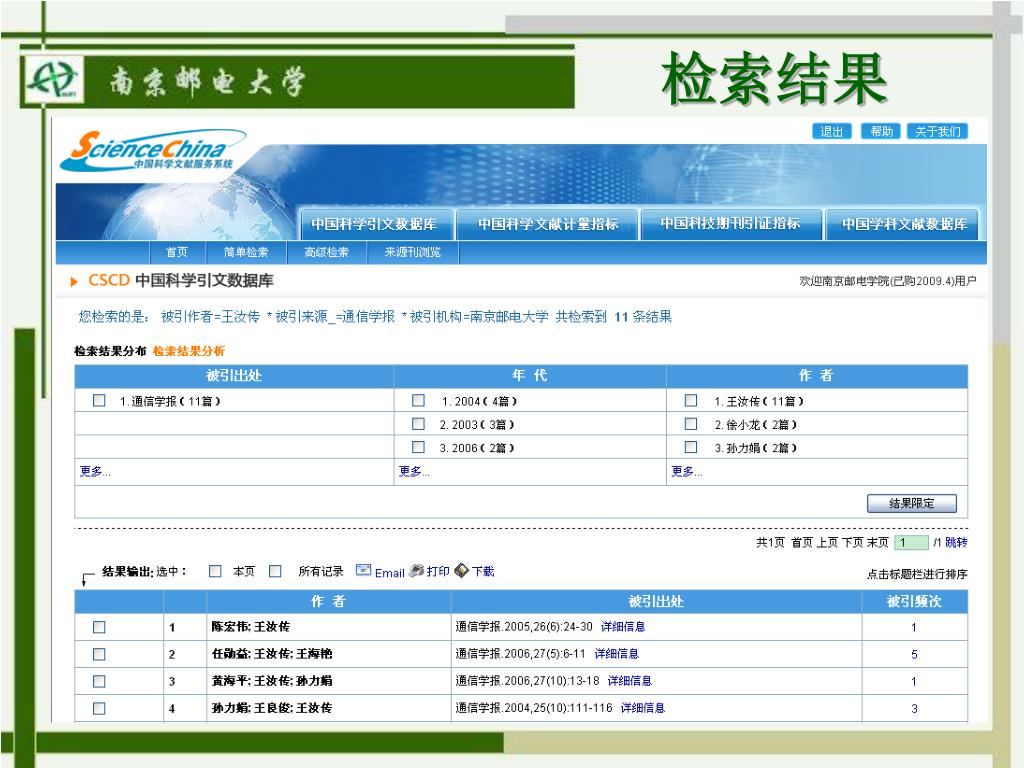Sort by the 被引频次 column header
The width and height of the screenshot is (1024, 768).
coord(913,601)
